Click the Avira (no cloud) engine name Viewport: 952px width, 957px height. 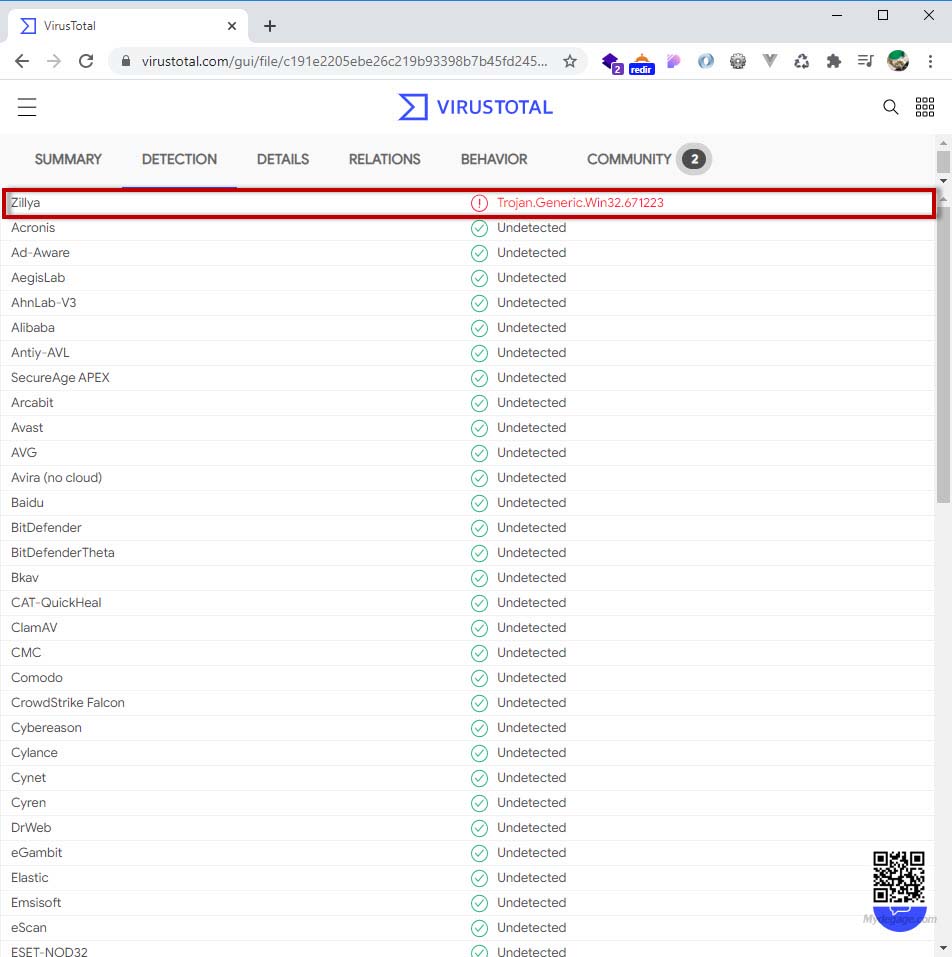57,477
